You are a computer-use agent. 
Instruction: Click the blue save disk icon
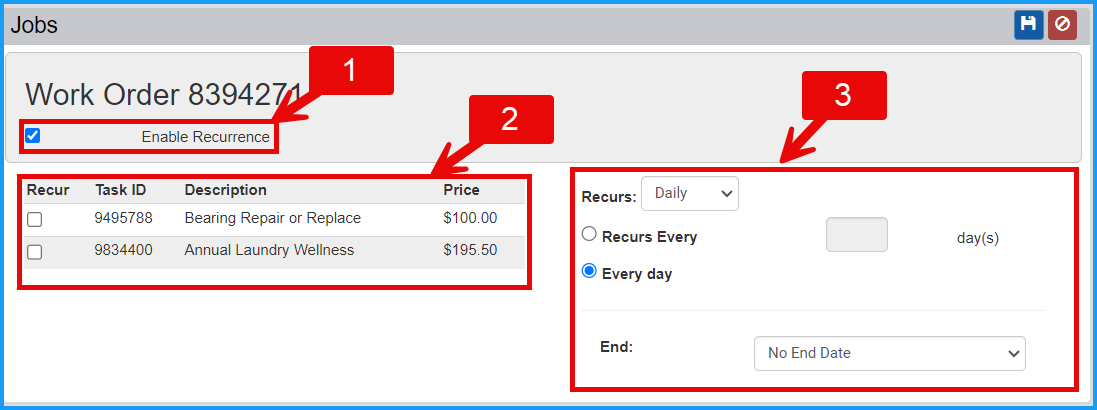point(1028,24)
